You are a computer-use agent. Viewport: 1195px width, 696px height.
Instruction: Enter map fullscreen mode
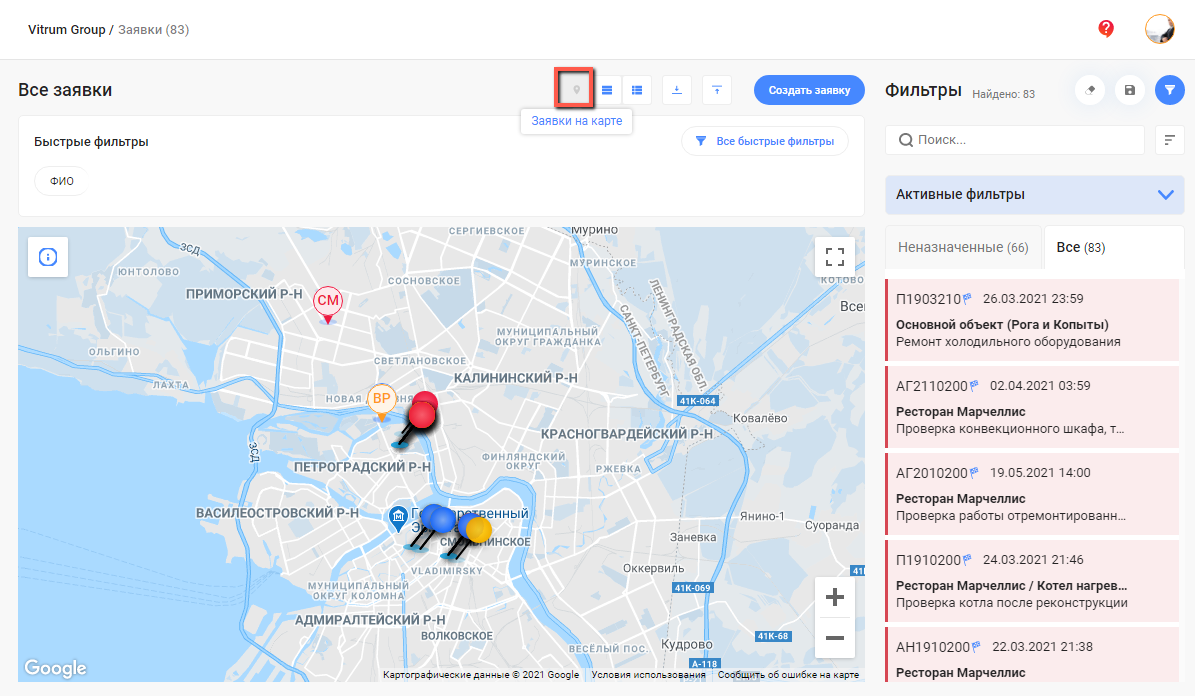(835, 257)
